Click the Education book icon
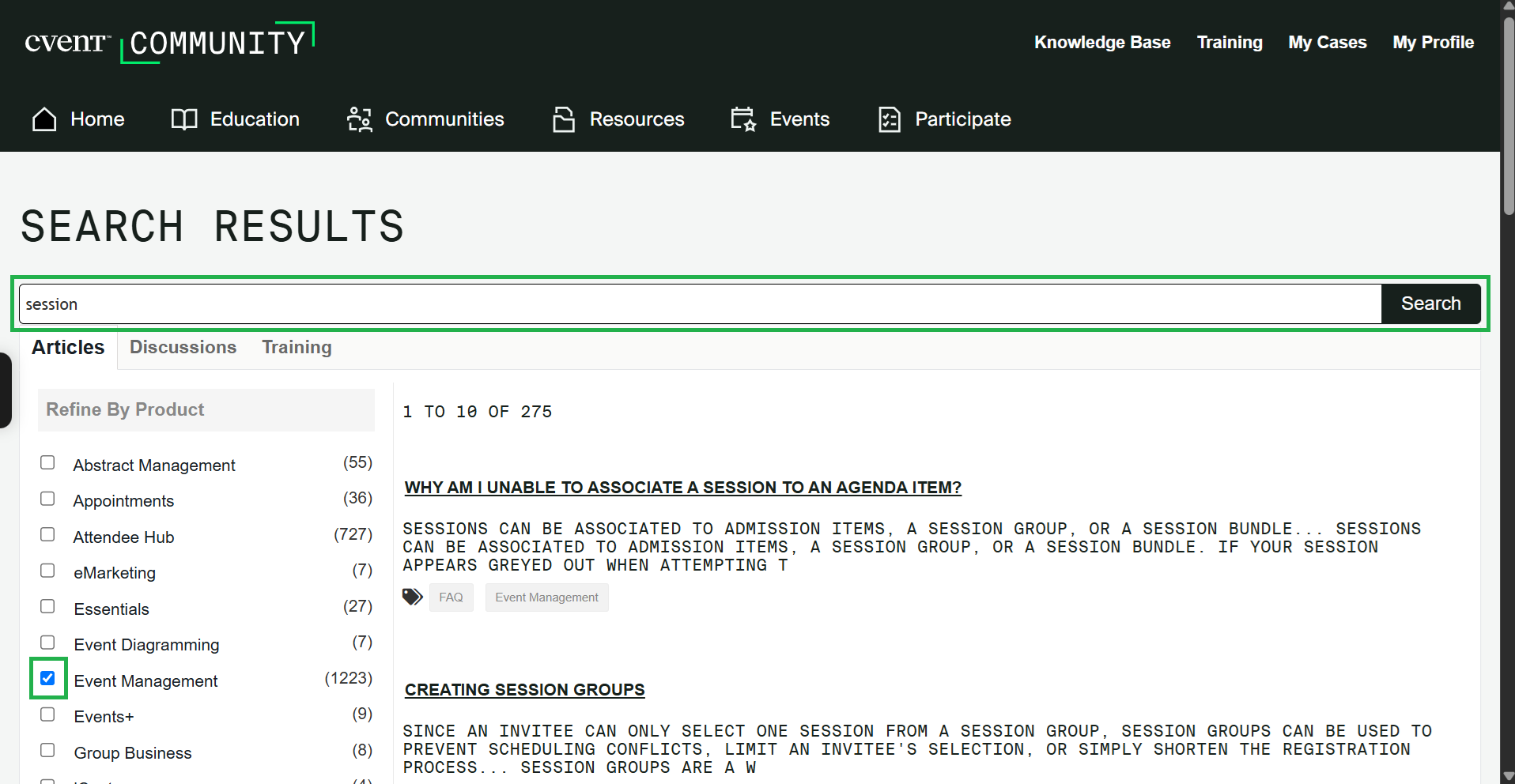This screenshot has width=1515, height=784. 184,119
